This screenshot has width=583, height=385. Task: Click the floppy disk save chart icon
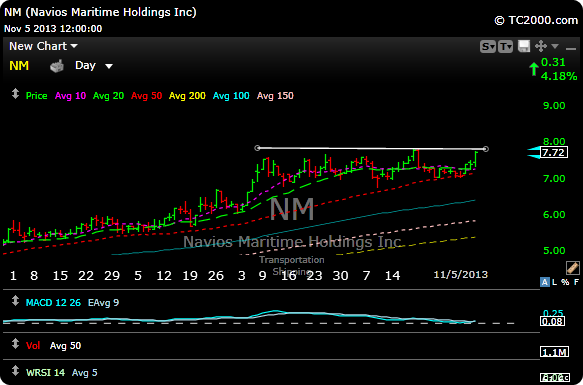point(524,46)
